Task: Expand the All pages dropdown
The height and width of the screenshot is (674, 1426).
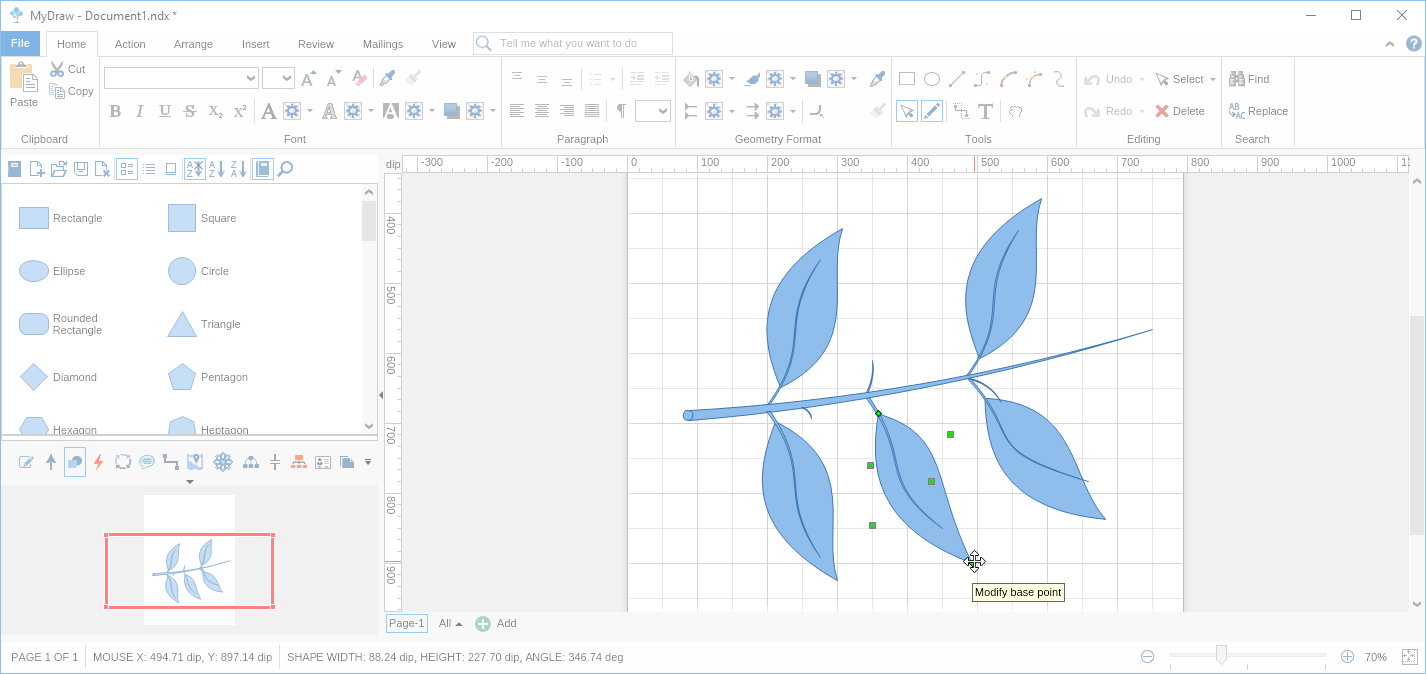Action: tap(451, 623)
